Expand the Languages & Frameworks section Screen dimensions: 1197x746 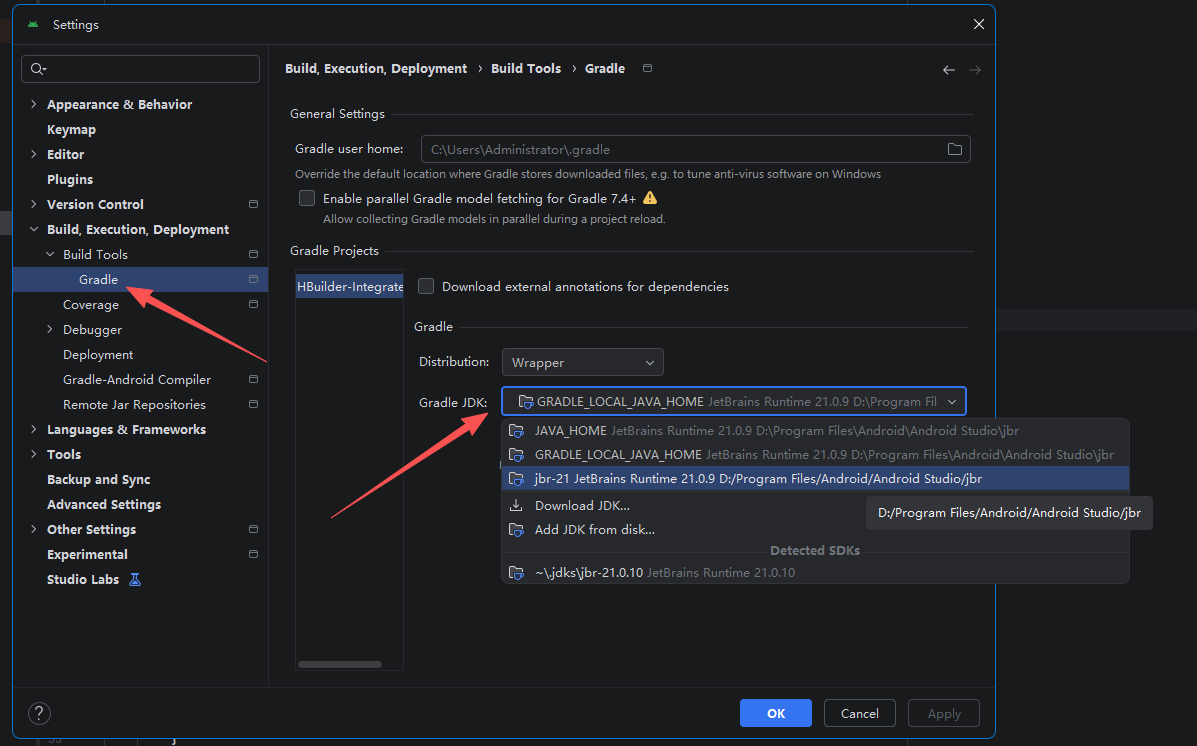tap(34, 429)
